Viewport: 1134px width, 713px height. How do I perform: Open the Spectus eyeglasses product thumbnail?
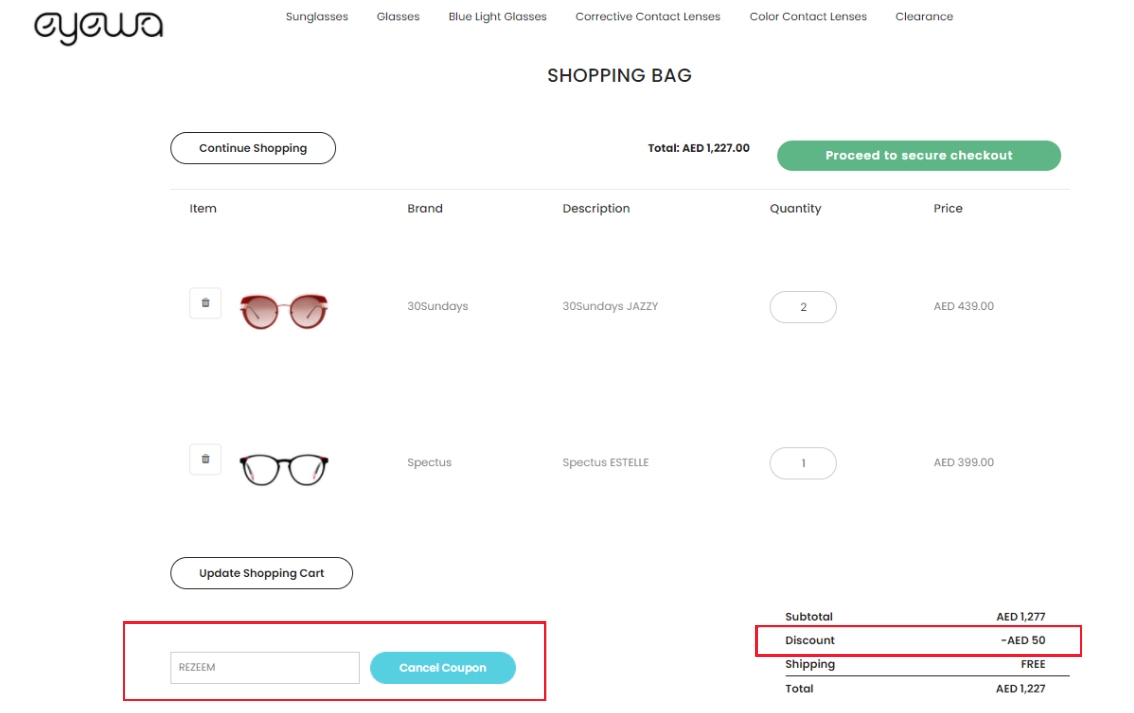[x=284, y=465]
